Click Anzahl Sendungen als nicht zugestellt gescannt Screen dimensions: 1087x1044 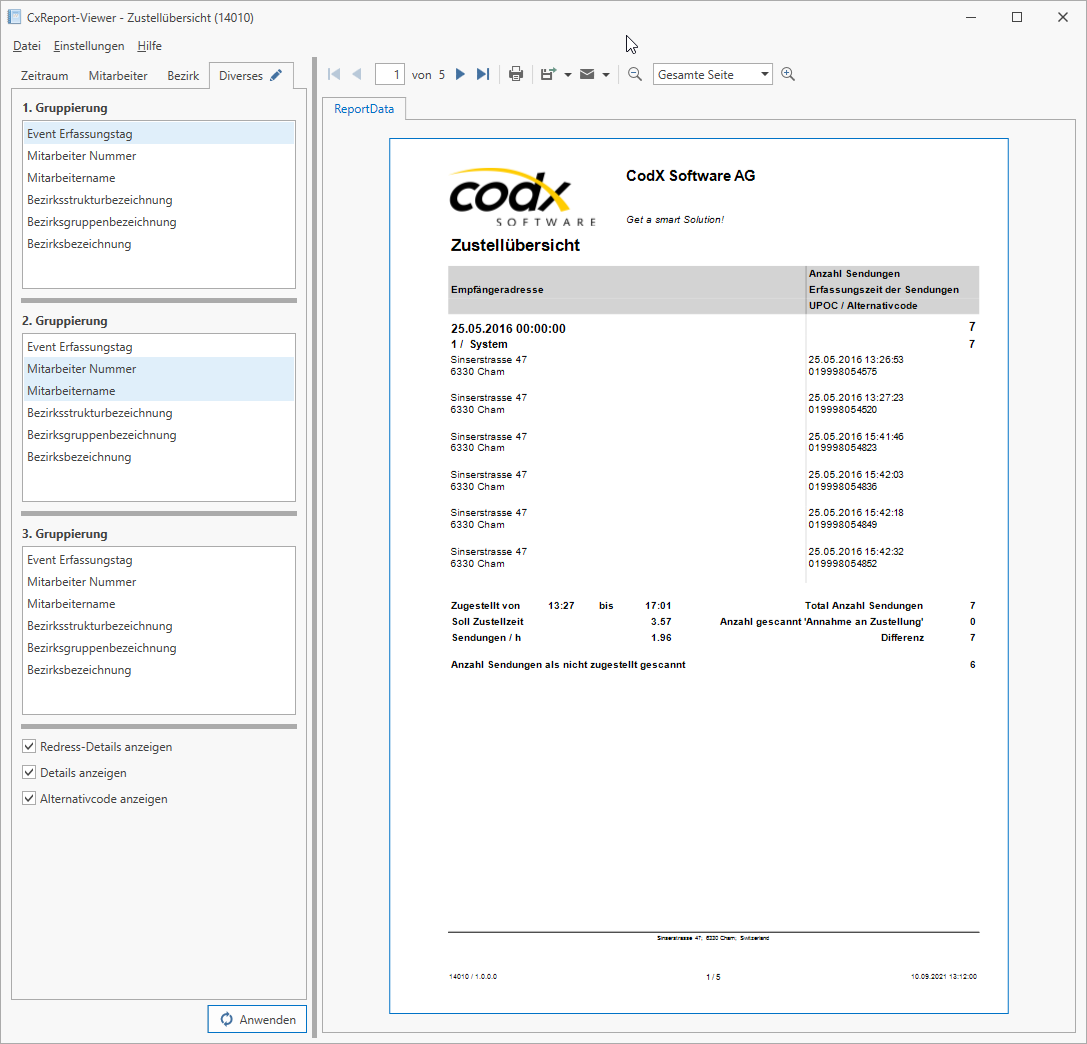(568, 665)
